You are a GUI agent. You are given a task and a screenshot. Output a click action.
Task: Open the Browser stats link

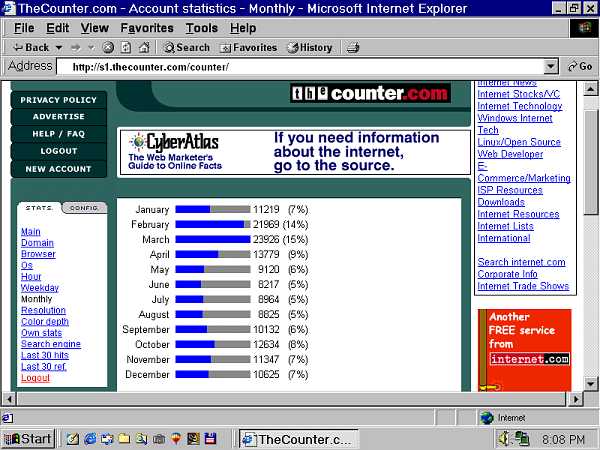38,254
